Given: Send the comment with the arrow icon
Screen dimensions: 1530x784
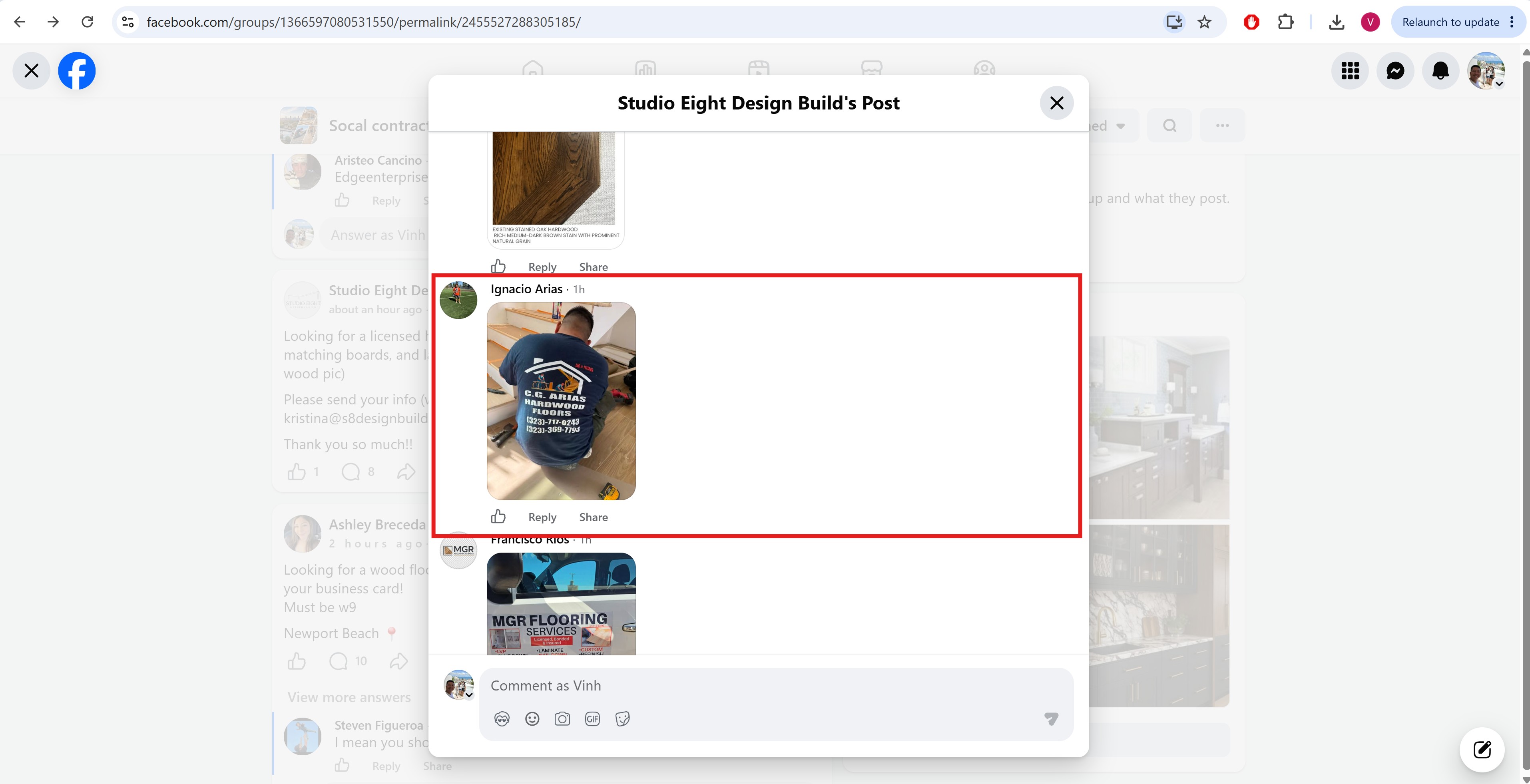Looking at the screenshot, I should 1051,718.
